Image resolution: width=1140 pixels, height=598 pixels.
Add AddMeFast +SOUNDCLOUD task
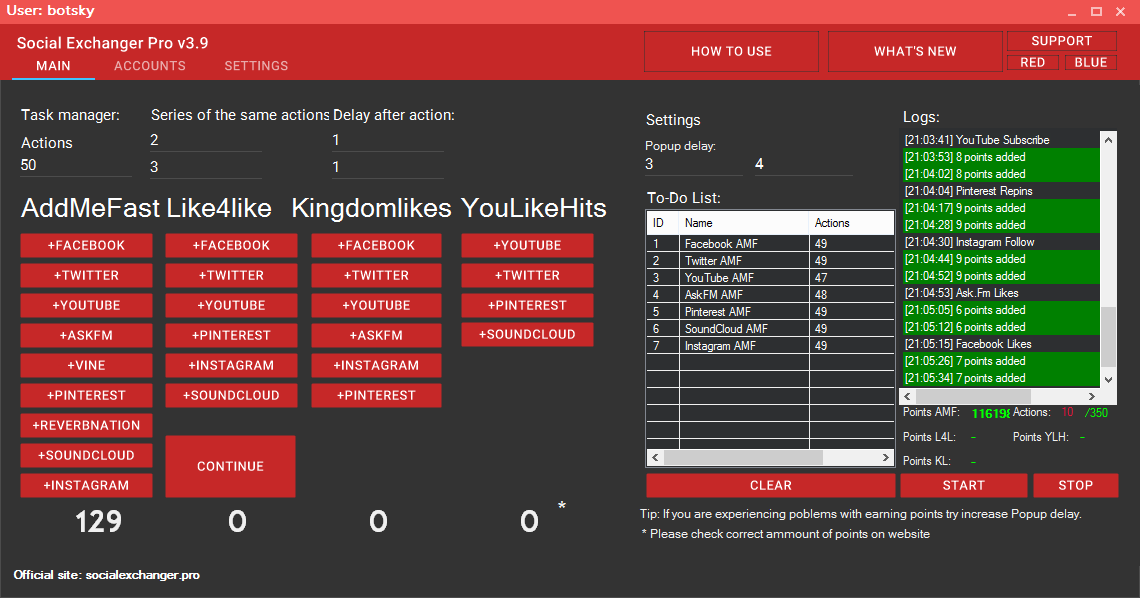87,455
